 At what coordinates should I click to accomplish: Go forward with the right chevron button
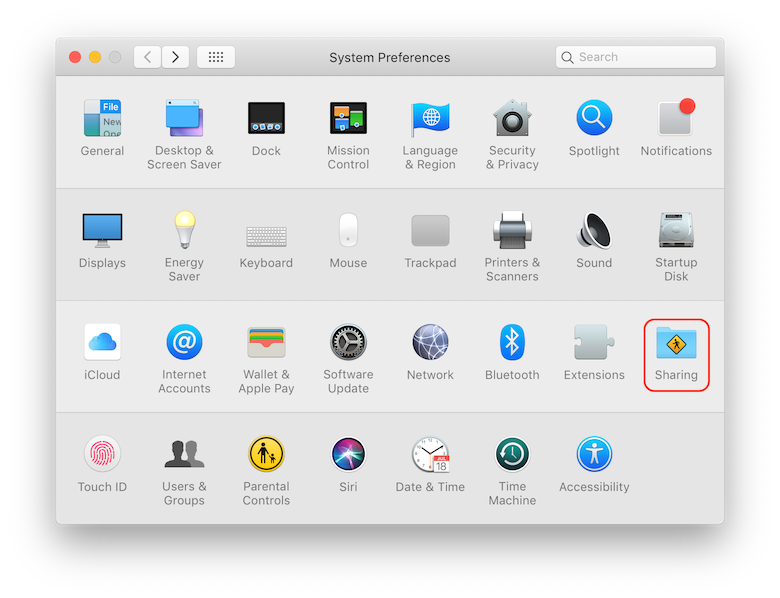(175, 57)
